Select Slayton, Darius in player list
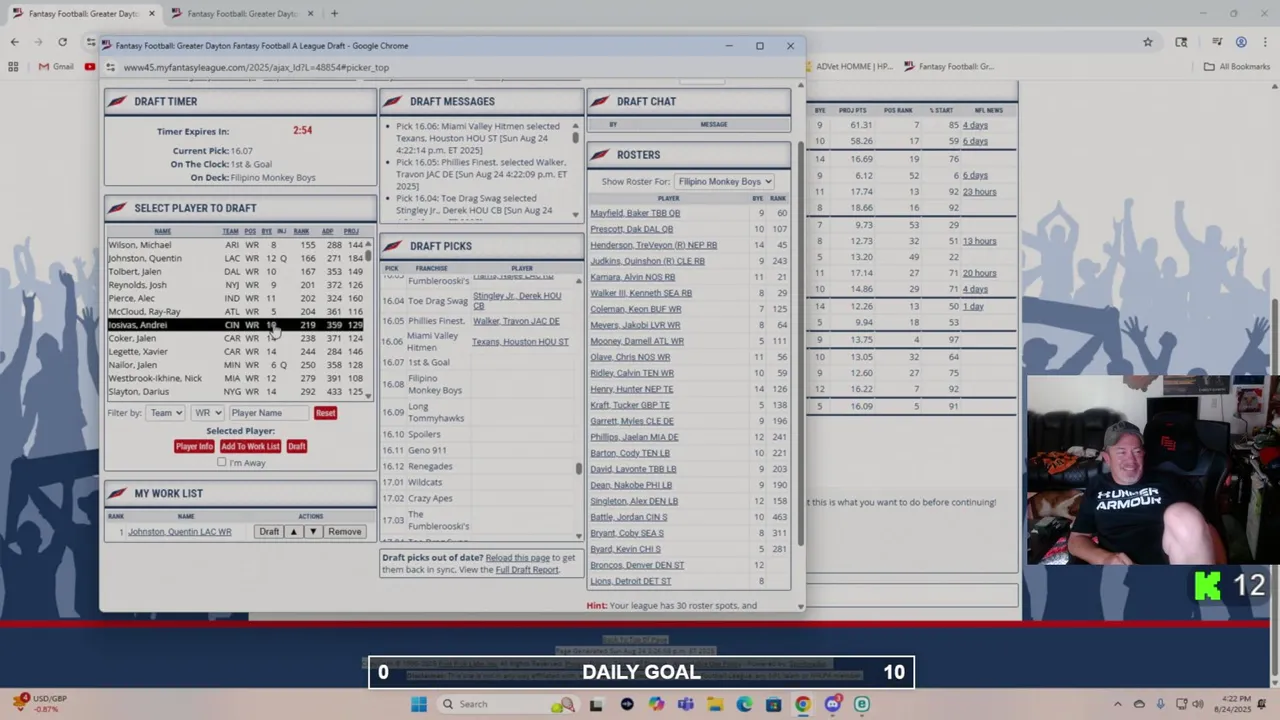1280x720 pixels. click(x=236, y=392)
